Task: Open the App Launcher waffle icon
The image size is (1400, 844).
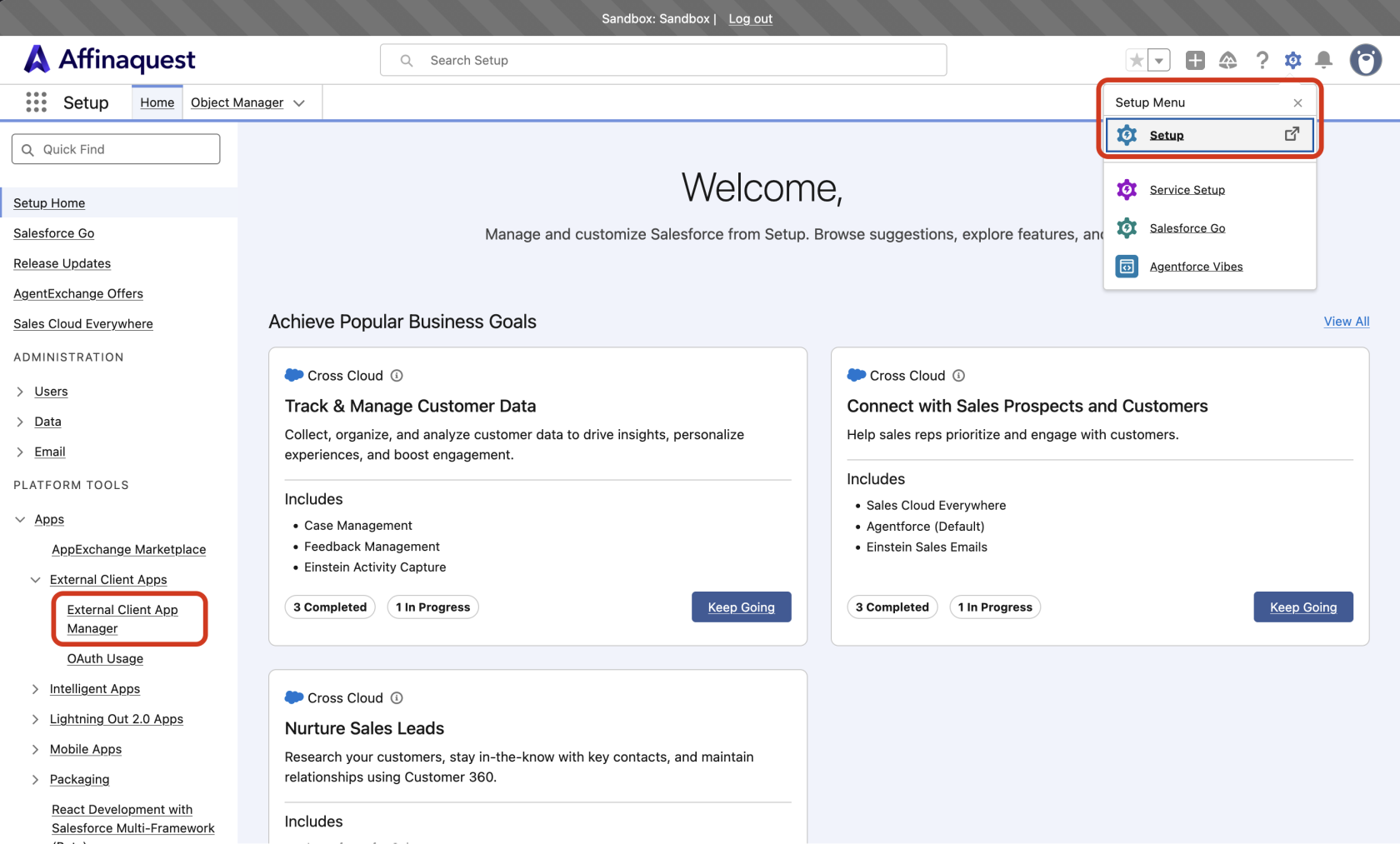Action: click(36, 102)
